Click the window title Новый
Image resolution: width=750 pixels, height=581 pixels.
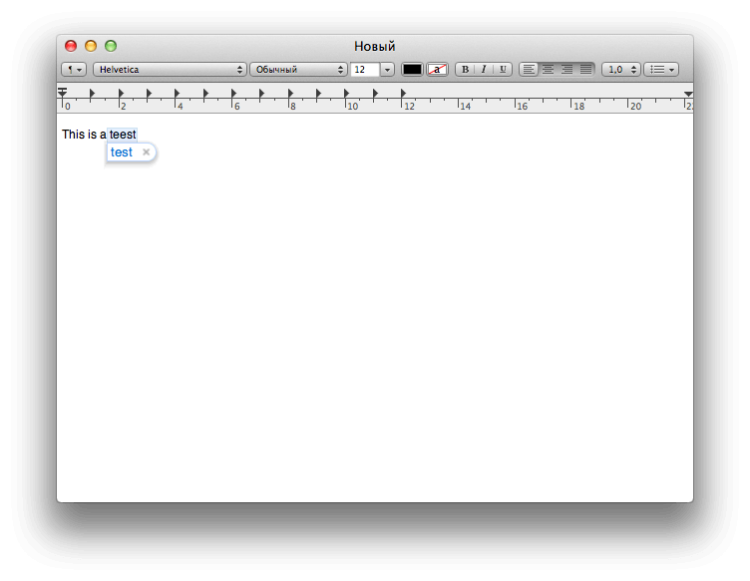pyautogui.click(x=375, y=46)
